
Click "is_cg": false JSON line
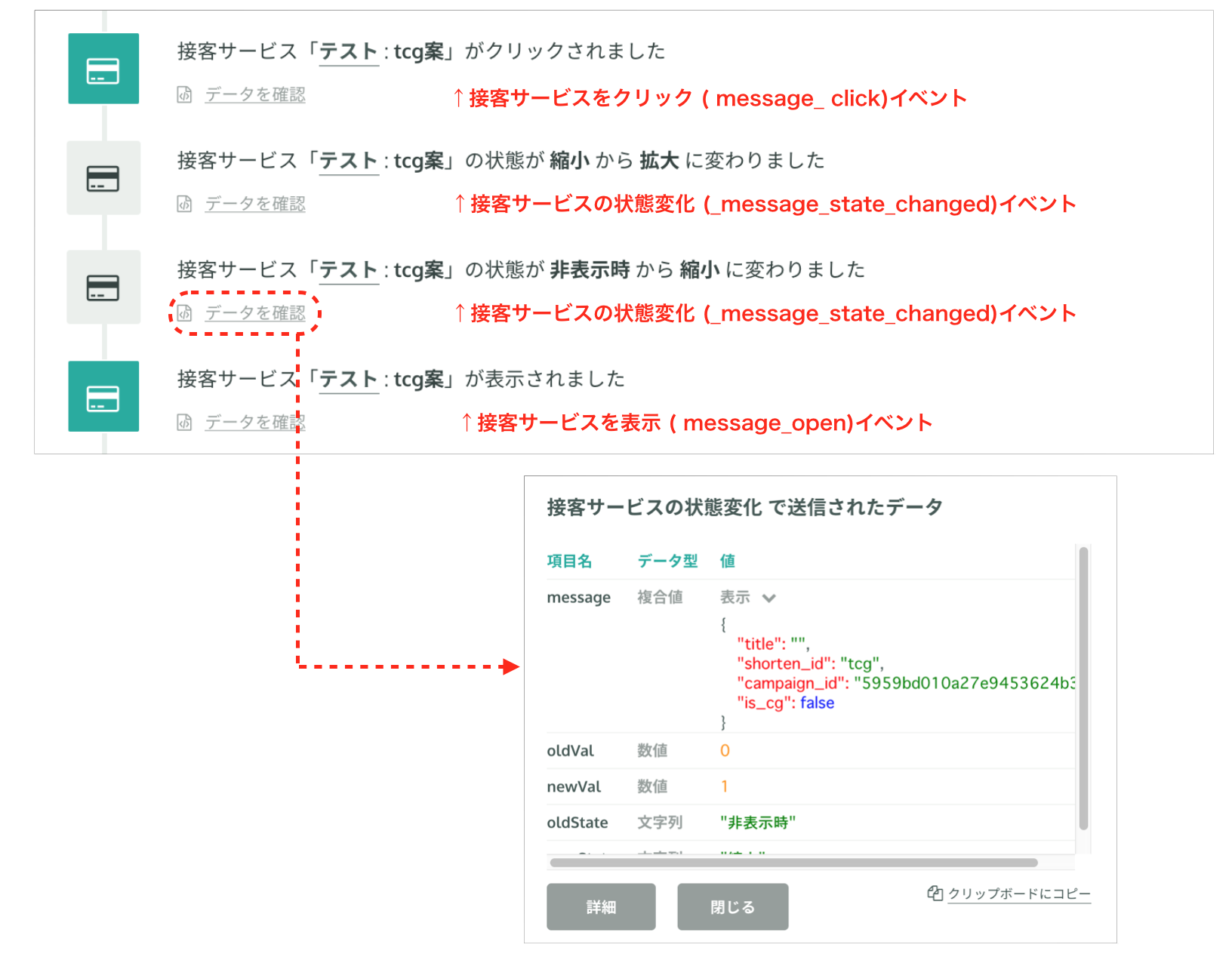pos(785,703)
